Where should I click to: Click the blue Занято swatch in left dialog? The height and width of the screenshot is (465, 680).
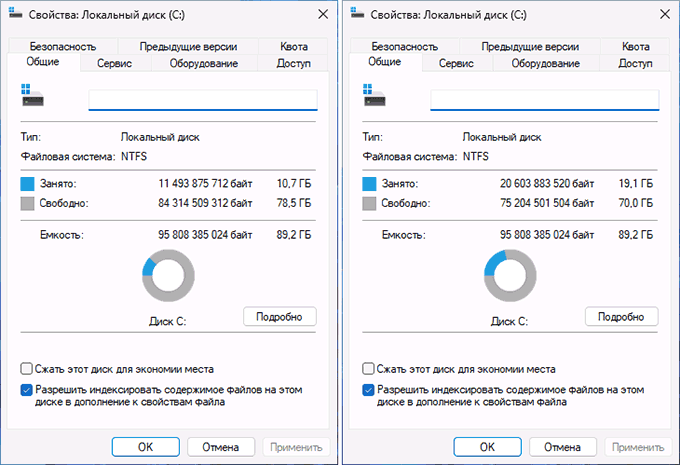pyautogui.click(x=27, y=183)
